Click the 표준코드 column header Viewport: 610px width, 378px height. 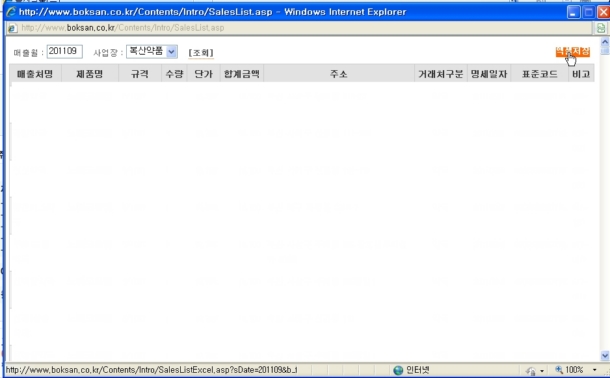(540, 74)
